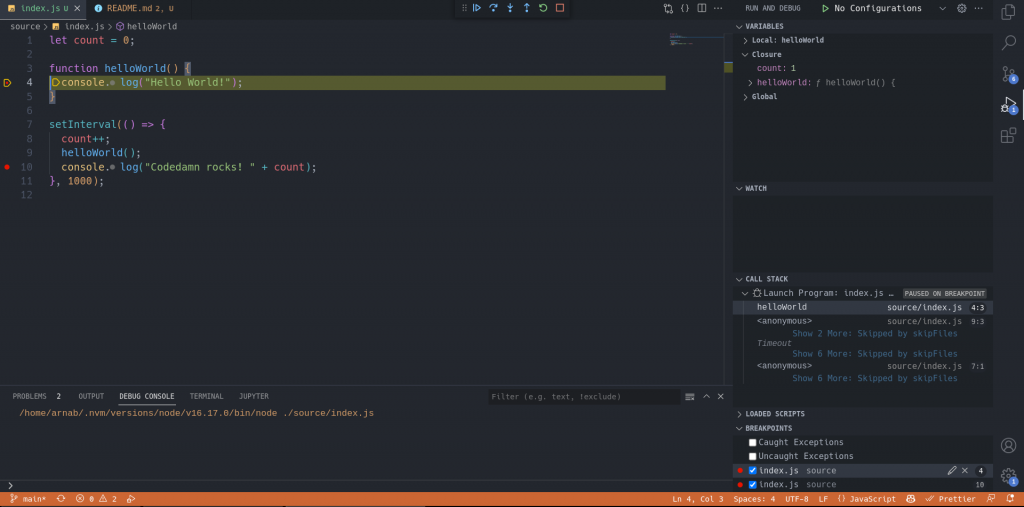Open Source Control view with badge 6

pyautogui.click(x=1008, y=74)
